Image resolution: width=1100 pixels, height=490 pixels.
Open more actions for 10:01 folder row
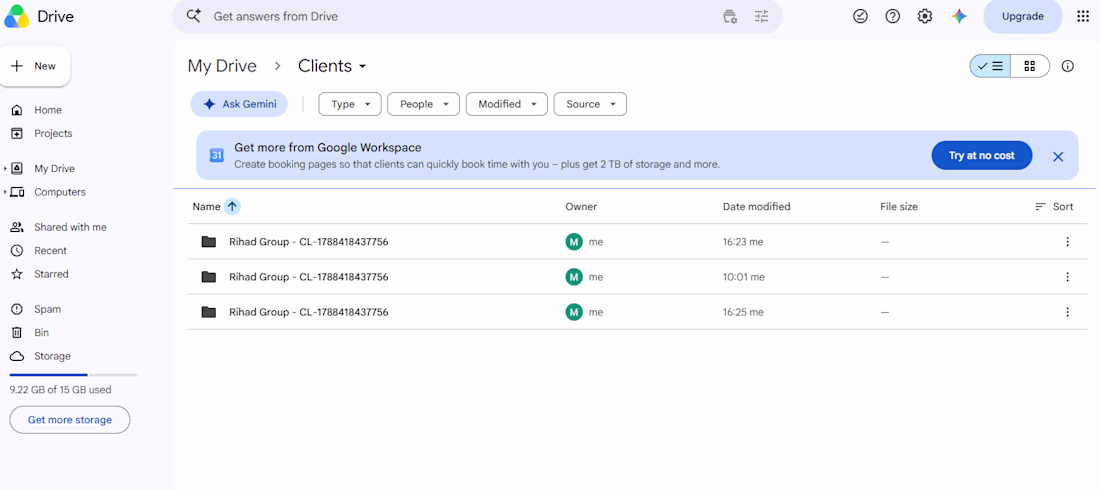1067,277
